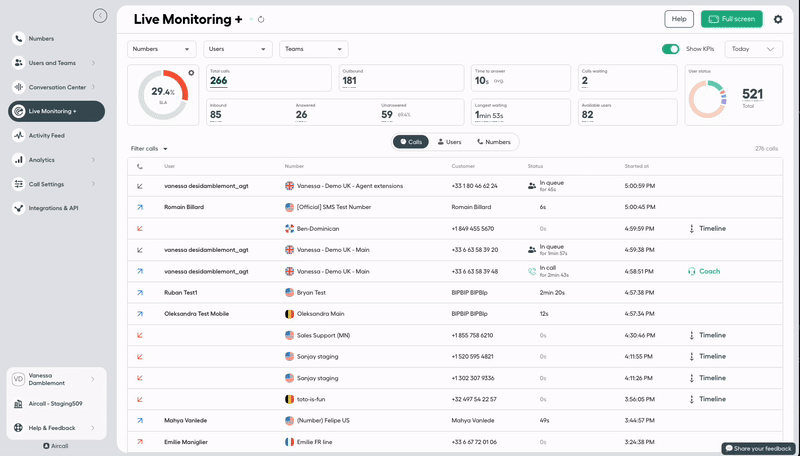Enter Full screen mode
The height and width of the screenshot is (456, 800).
731,19
